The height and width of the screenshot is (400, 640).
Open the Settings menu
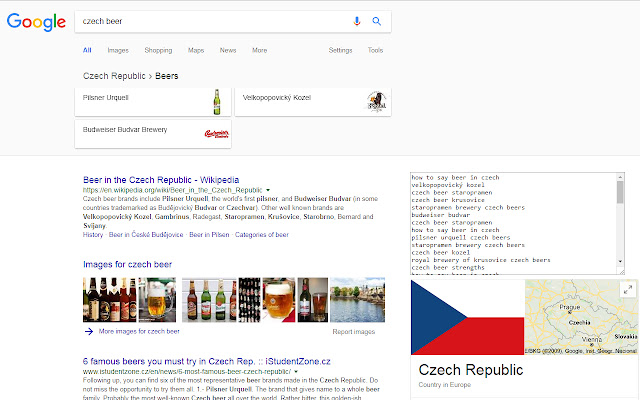(x=340, y=50)
